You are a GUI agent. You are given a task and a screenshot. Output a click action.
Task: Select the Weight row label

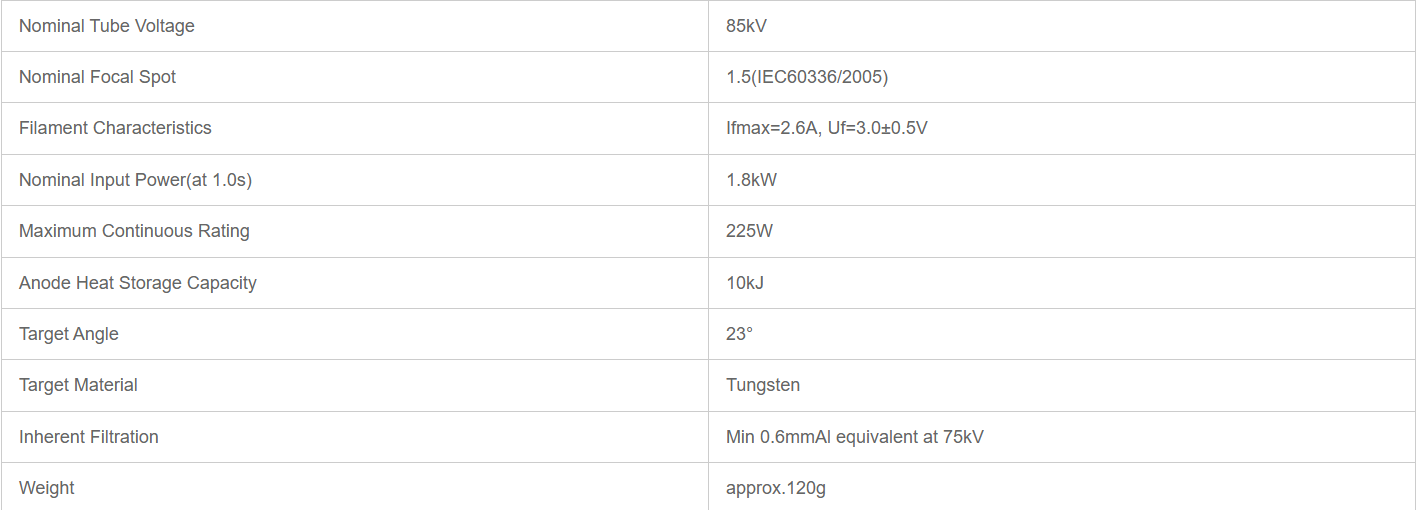tap(47, 488)
